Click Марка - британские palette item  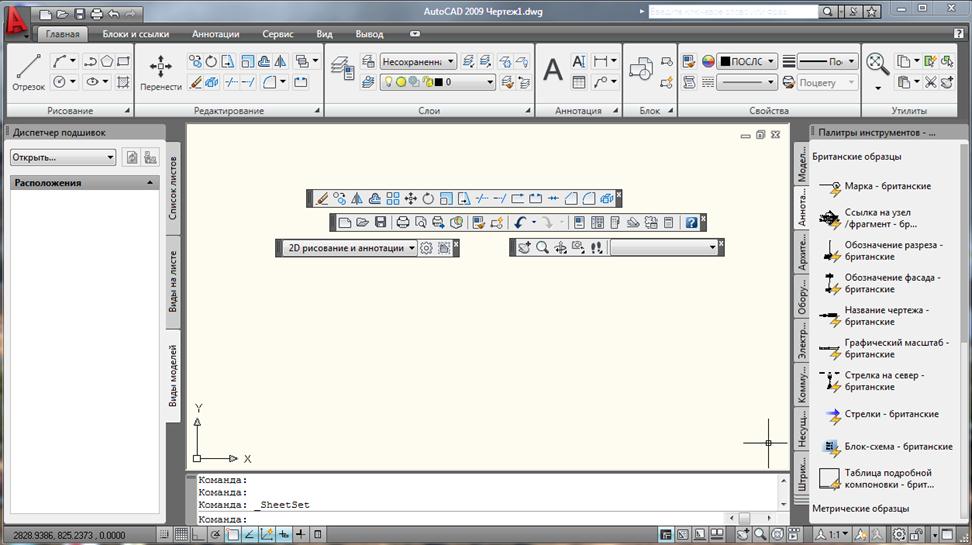coord(887,186)
